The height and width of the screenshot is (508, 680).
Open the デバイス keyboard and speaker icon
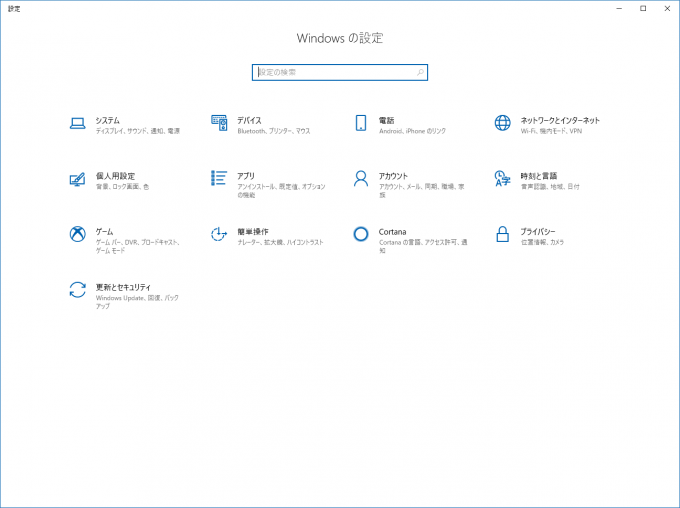click(219, 123)
